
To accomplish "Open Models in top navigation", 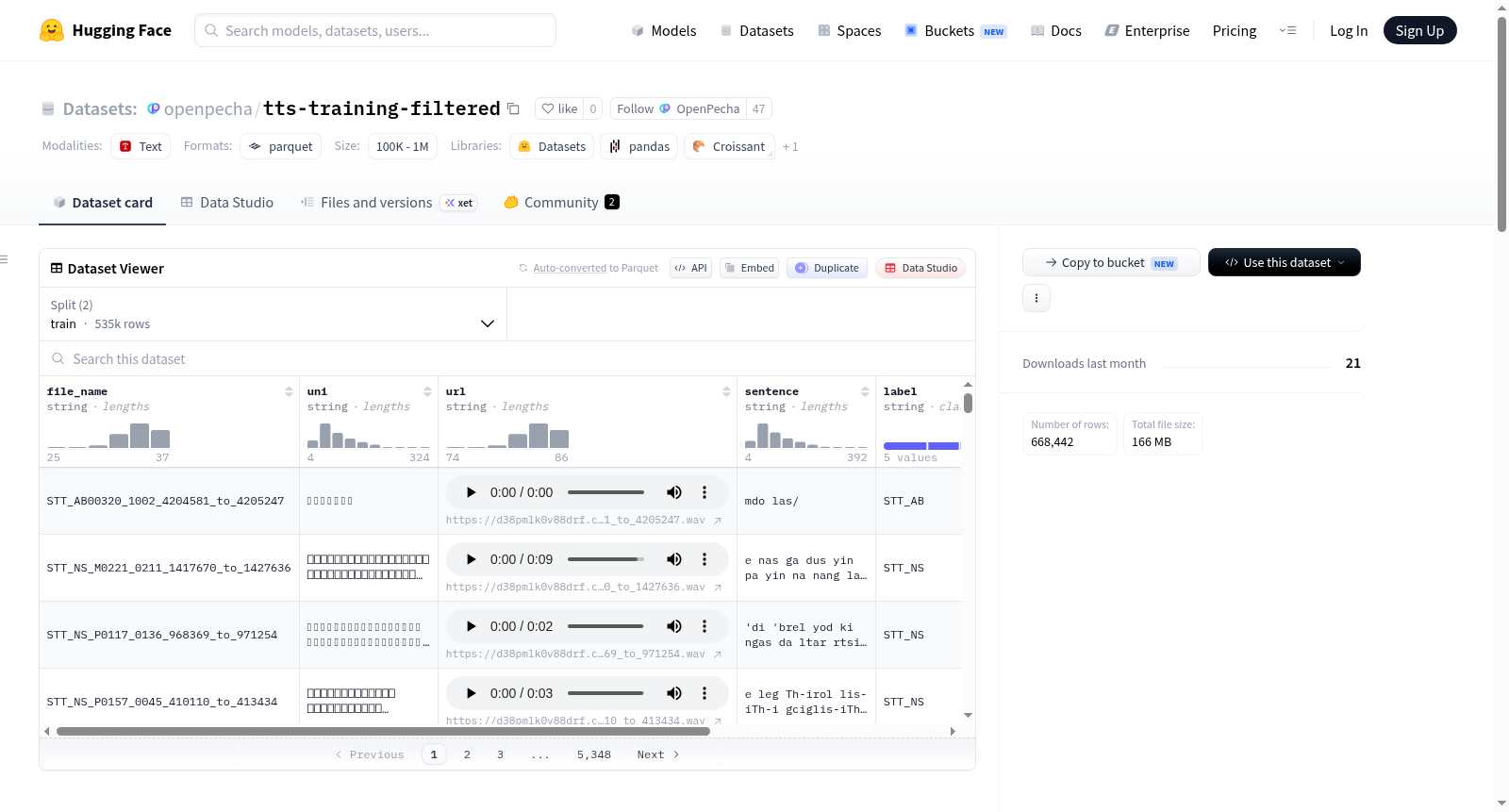I will (x=664, y=31).
